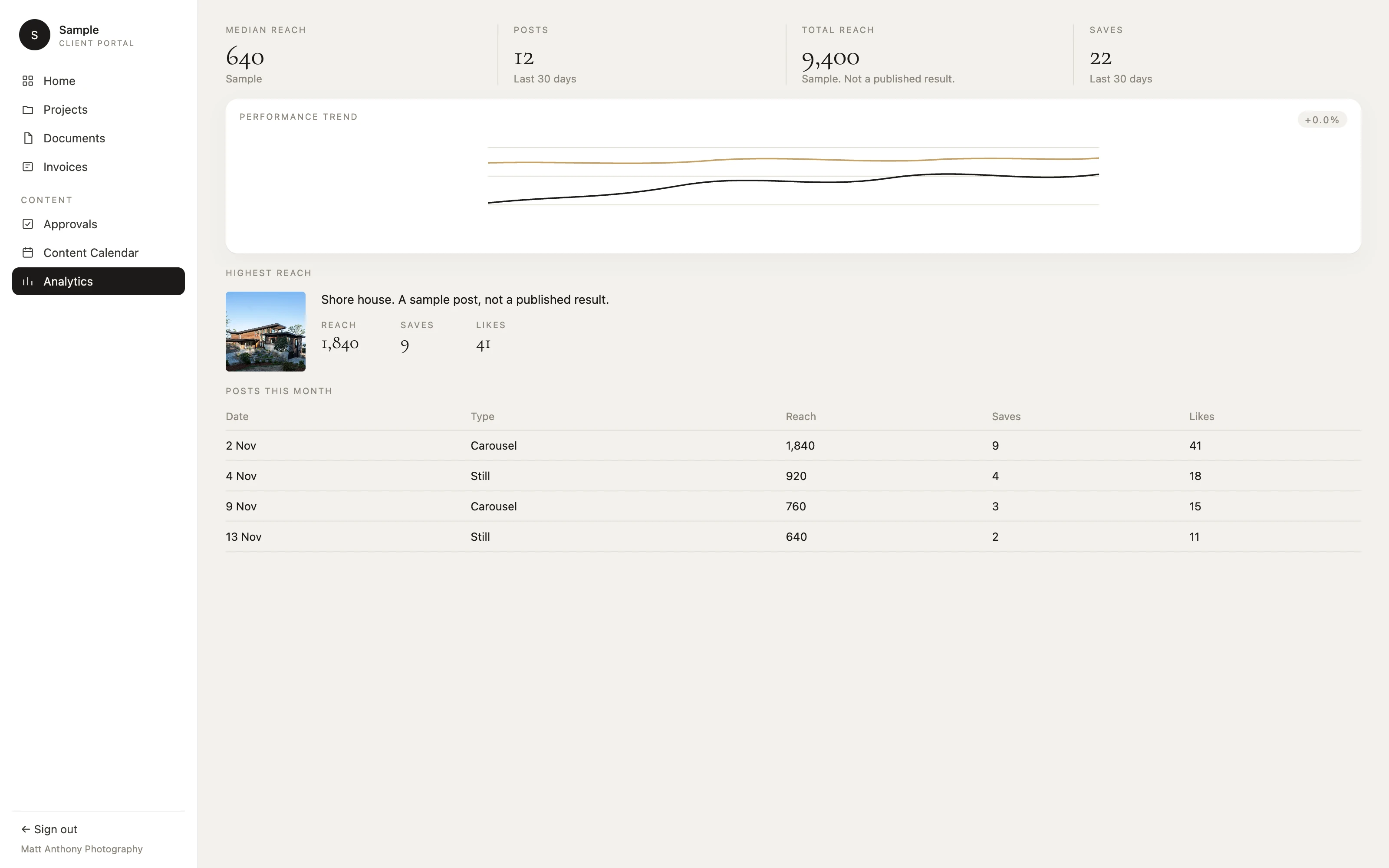The image size is (1389, 868).
Task: Click the Median Reach 640 stat
Action: pyautogui.click(x=245, y=57)
